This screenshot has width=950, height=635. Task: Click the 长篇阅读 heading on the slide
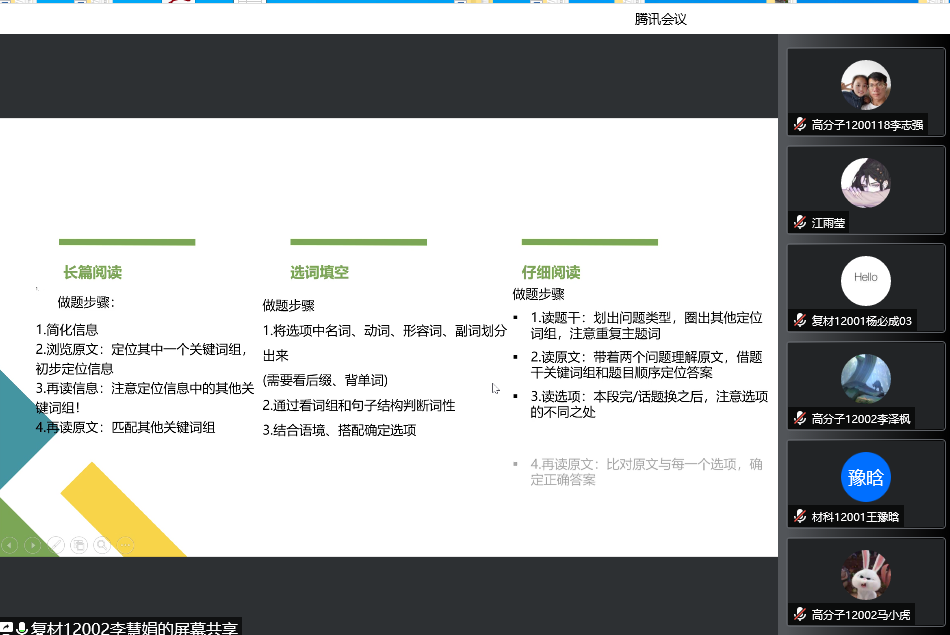click(93, 272)
